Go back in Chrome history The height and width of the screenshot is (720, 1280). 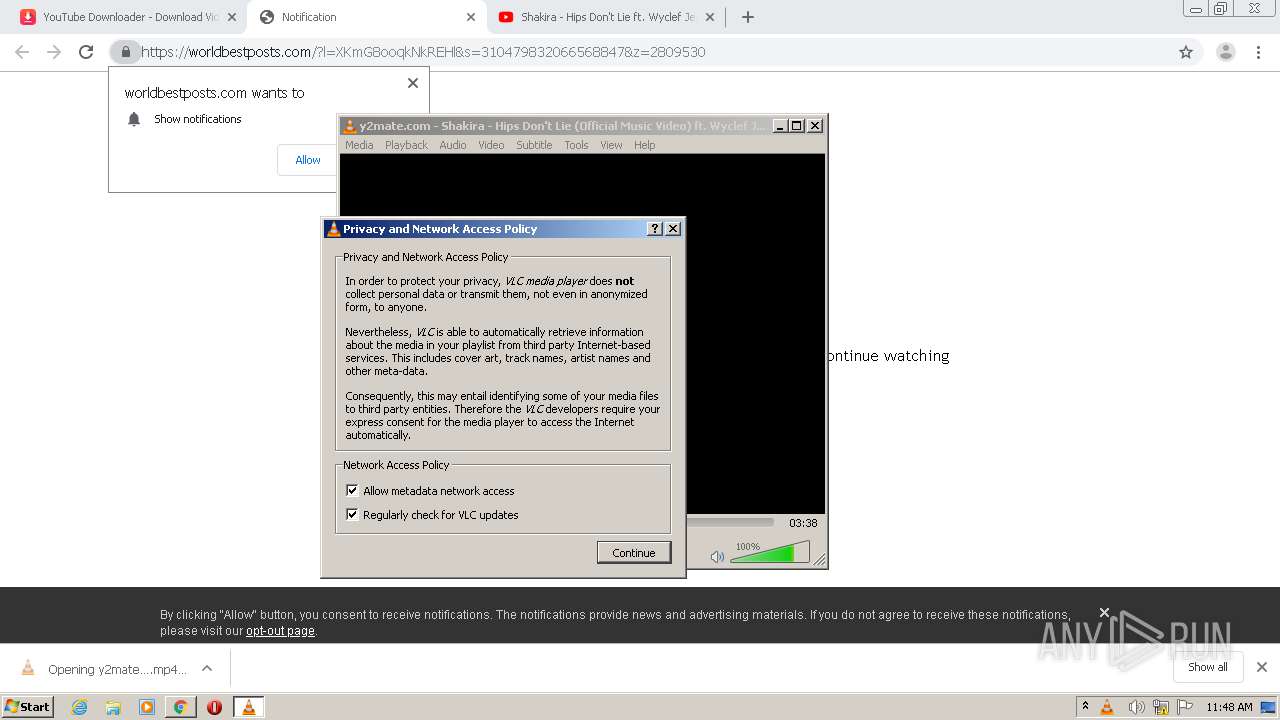pyautogui.click(x=22, y=52)
